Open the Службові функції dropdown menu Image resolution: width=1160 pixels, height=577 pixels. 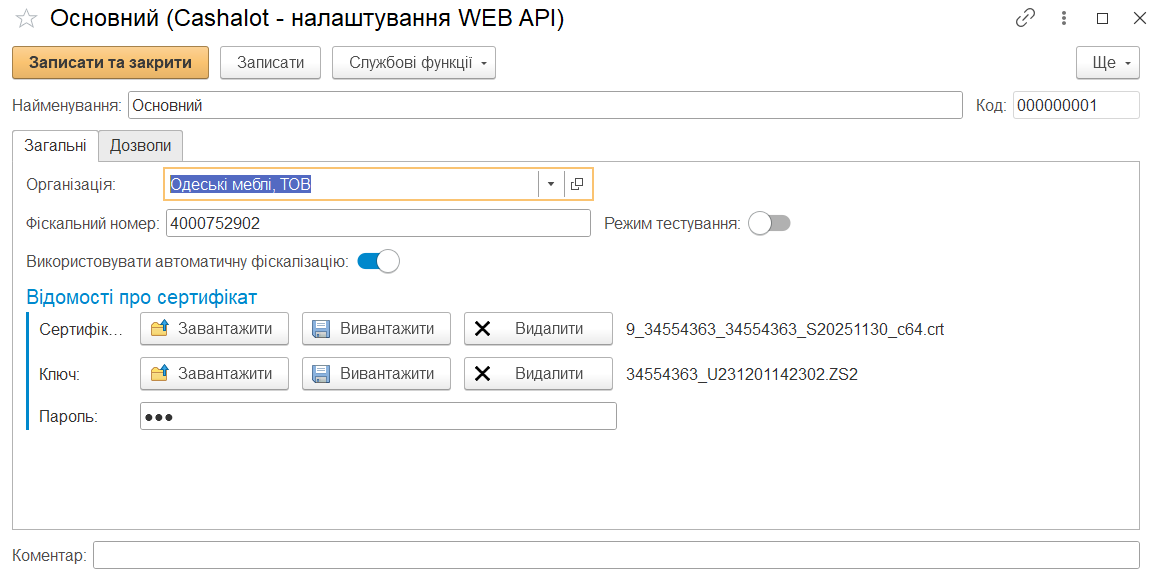414,62
